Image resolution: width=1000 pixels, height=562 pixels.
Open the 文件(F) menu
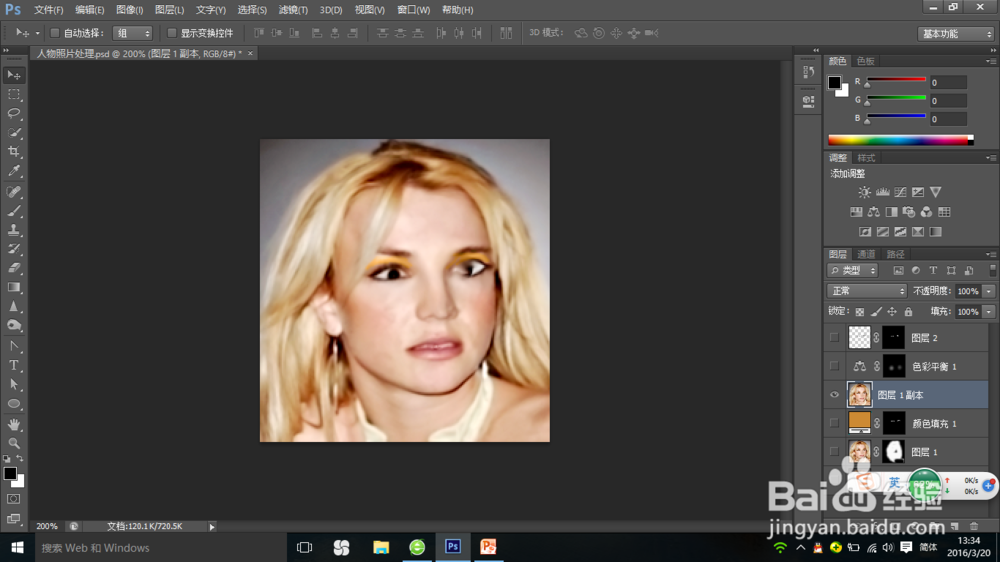(x=48, y=10)
